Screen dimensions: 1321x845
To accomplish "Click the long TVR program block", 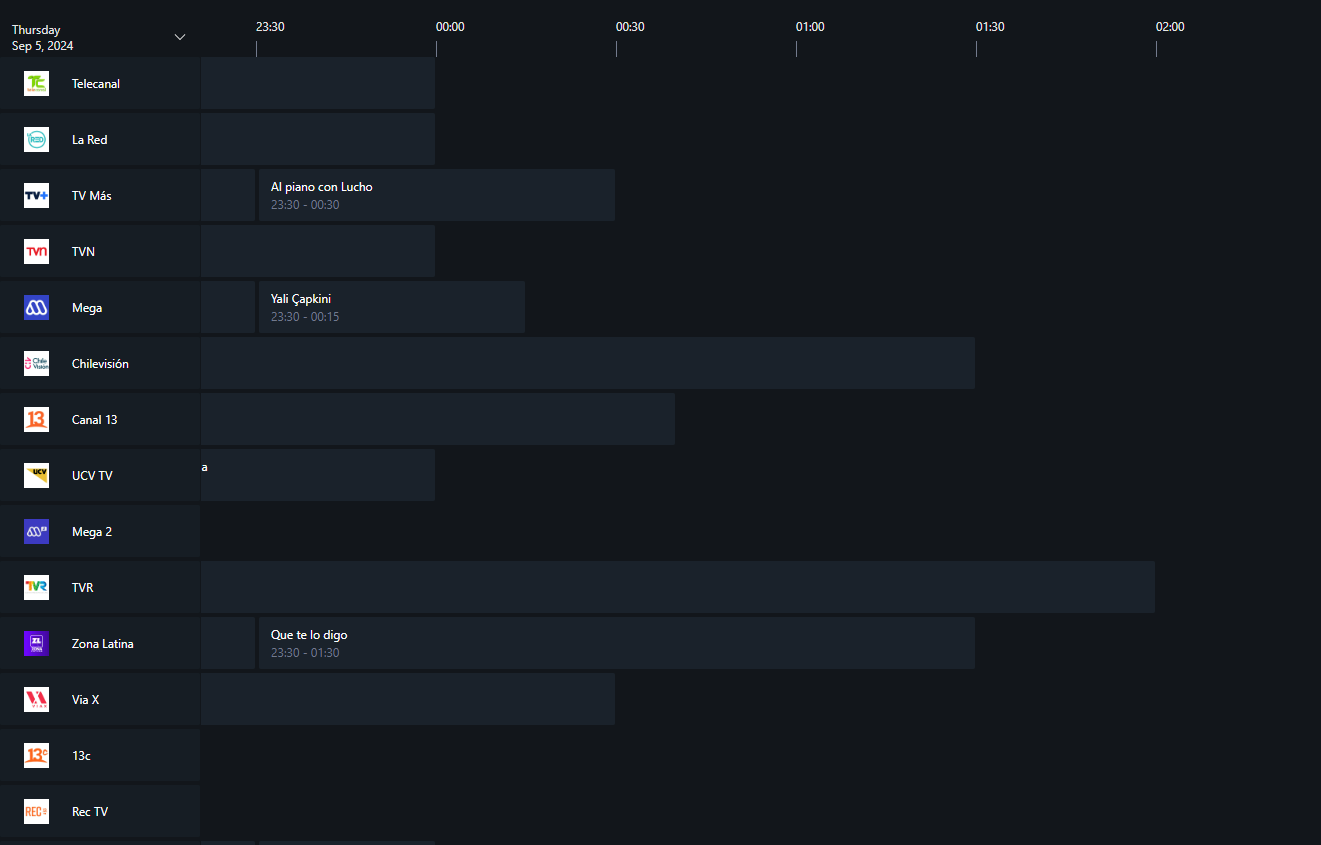I will pyautogui.click(x=678, y=587).
